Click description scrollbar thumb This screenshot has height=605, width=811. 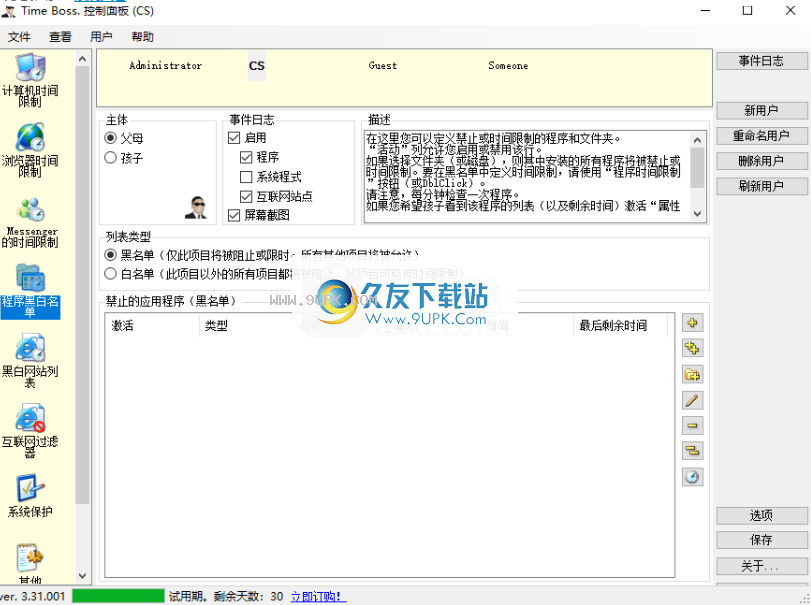697,168
